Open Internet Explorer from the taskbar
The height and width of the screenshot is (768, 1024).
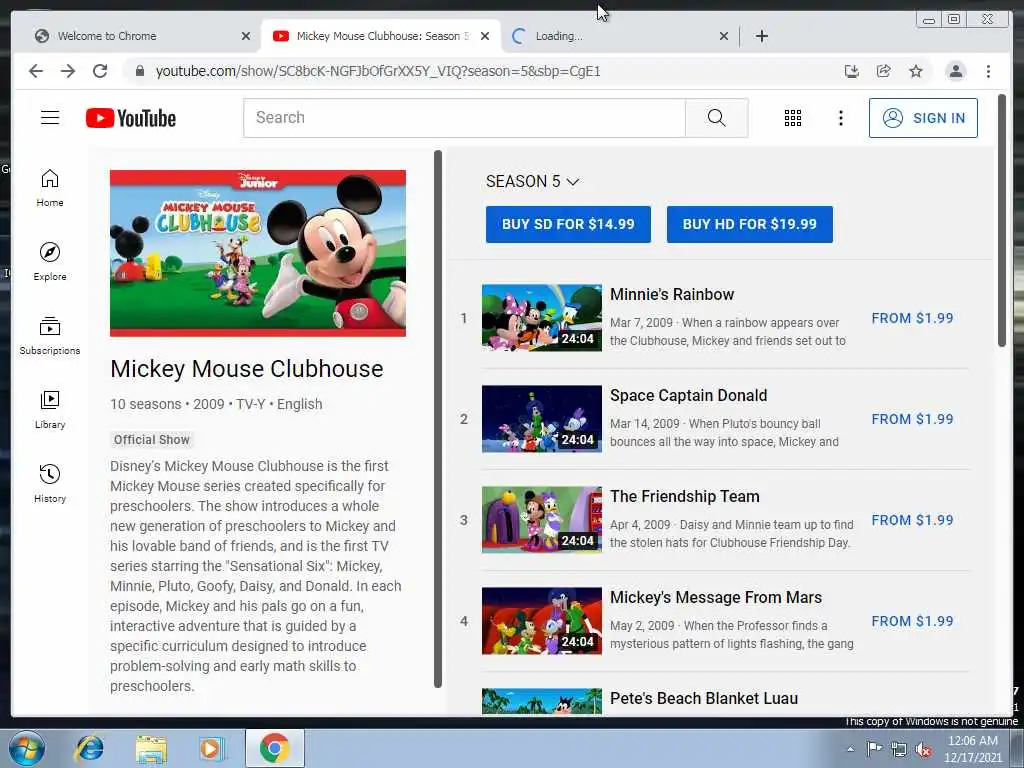[89, 748]
